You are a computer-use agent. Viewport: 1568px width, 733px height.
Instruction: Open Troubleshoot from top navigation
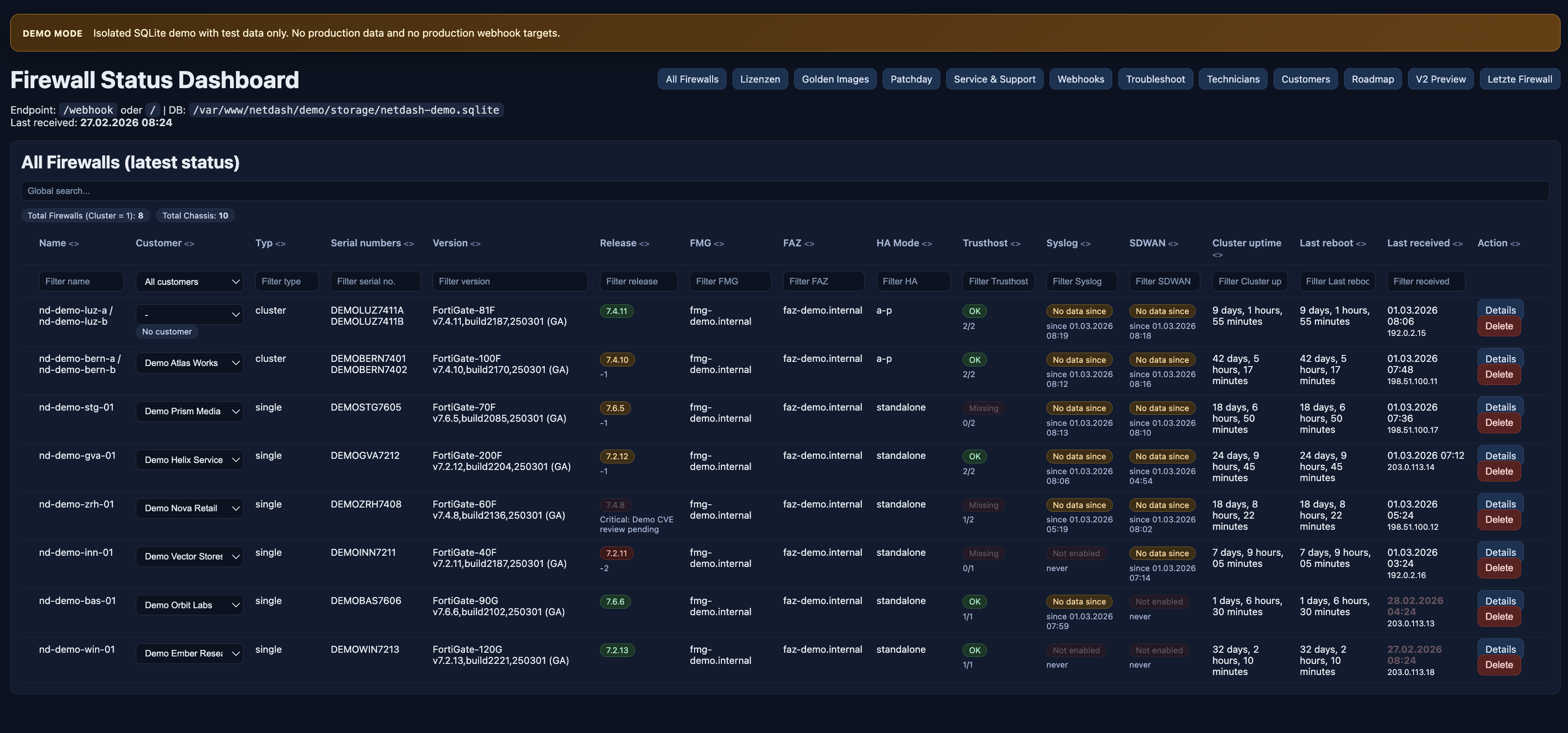pos(1155,79)
